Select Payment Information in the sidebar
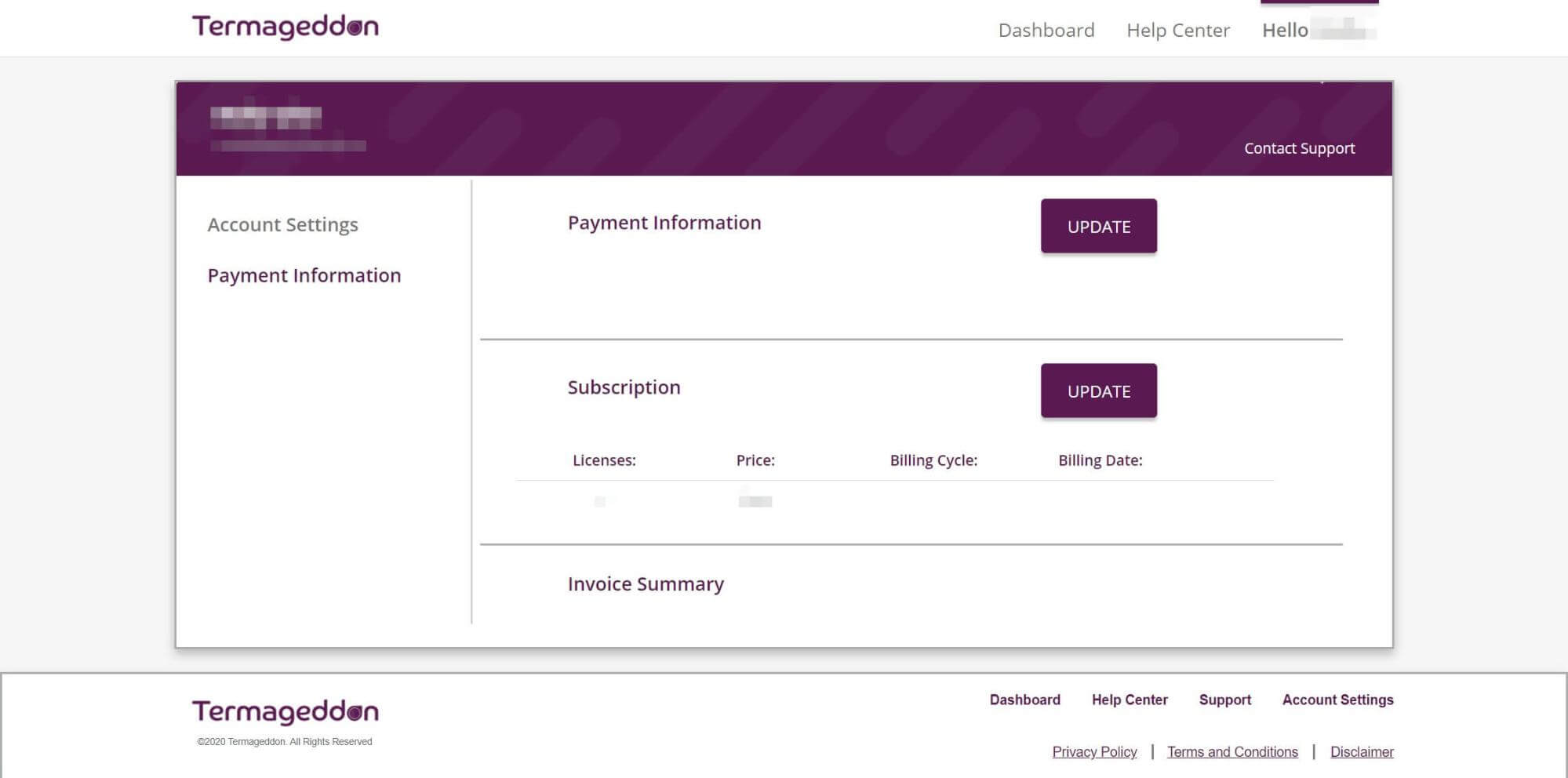Viewport: 1568px width, 778px height. pyautogui.click(x=304, y=275)
